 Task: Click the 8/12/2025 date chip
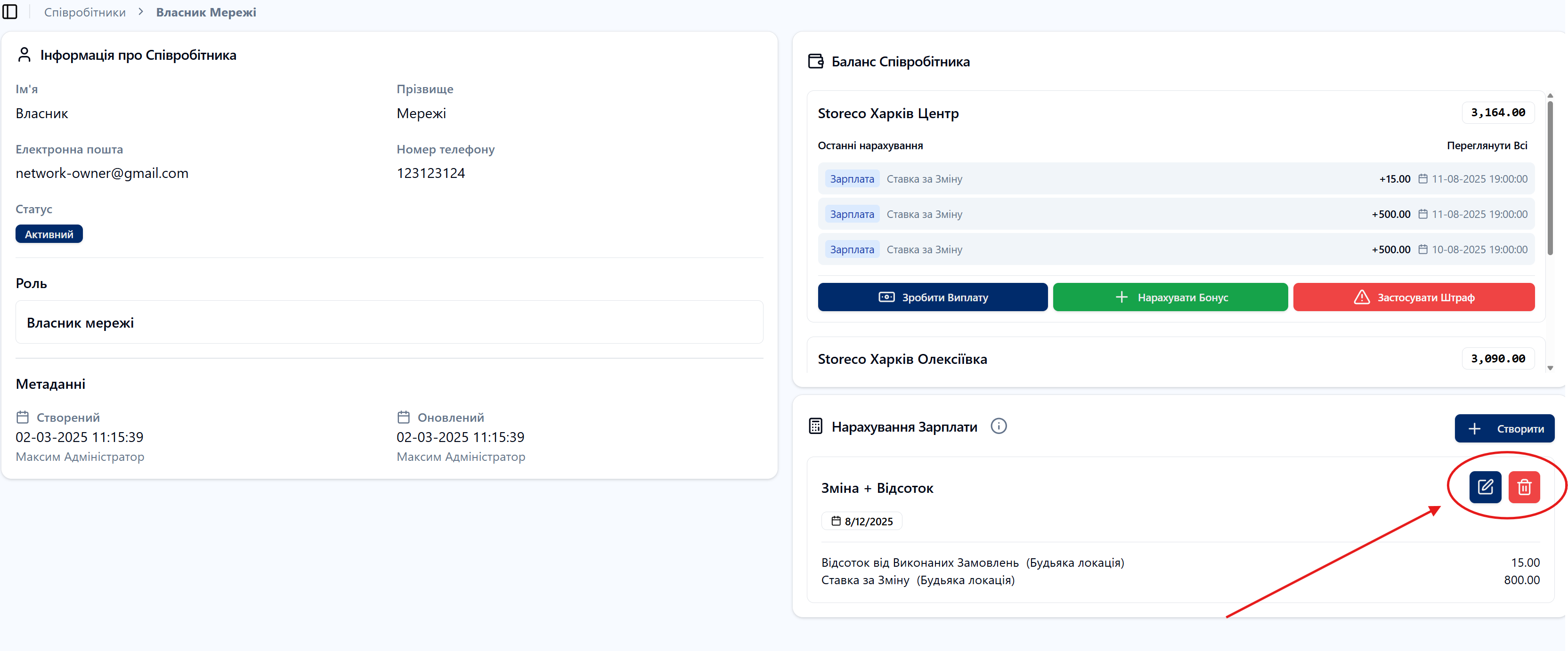point(861,522)
